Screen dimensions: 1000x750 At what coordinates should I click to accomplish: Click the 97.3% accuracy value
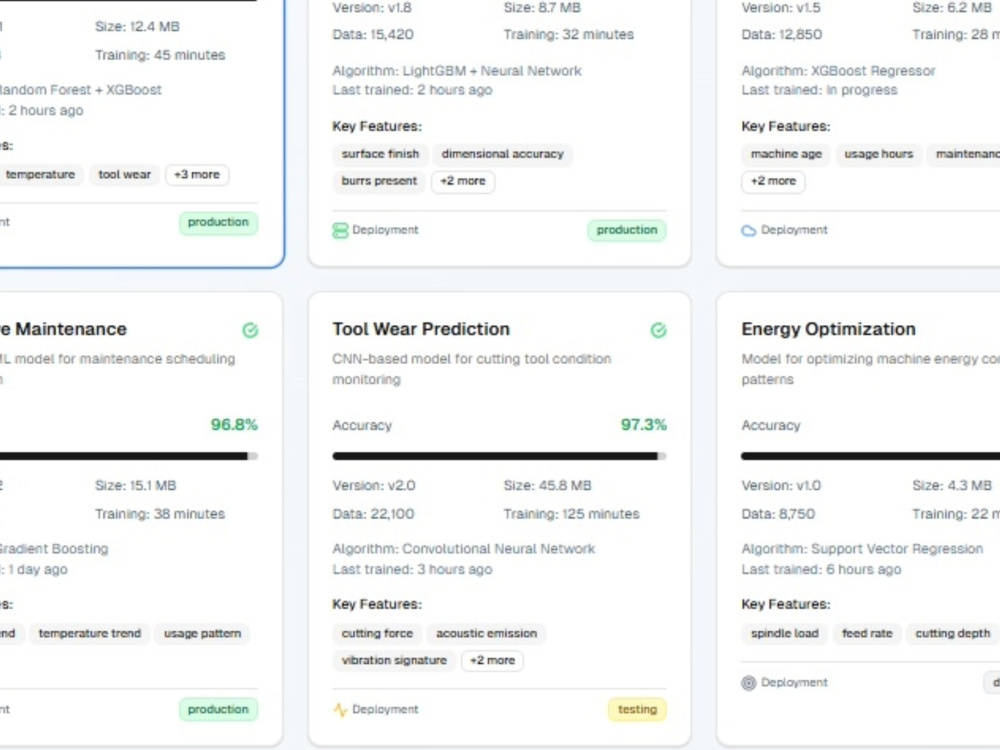(643, 425)
